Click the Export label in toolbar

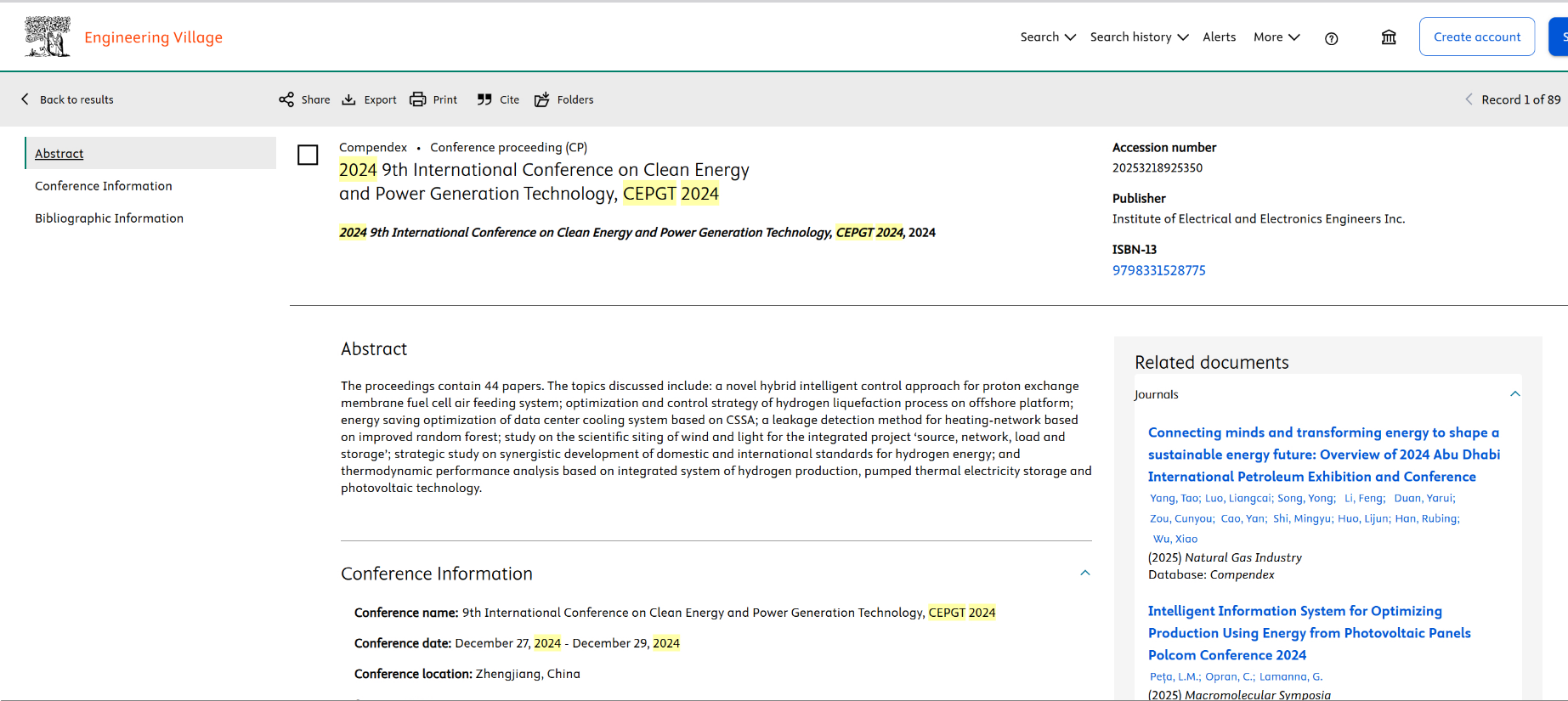click(380, 99)
